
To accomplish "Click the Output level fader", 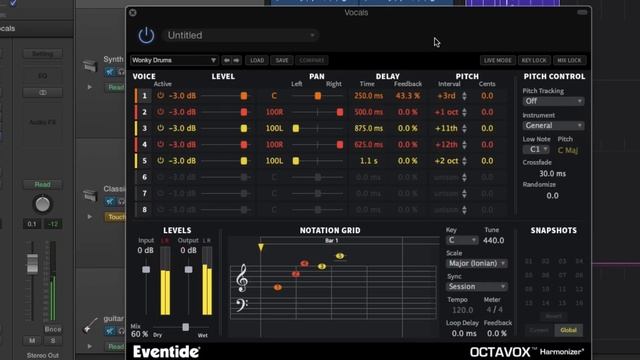I will click(188, 270).
